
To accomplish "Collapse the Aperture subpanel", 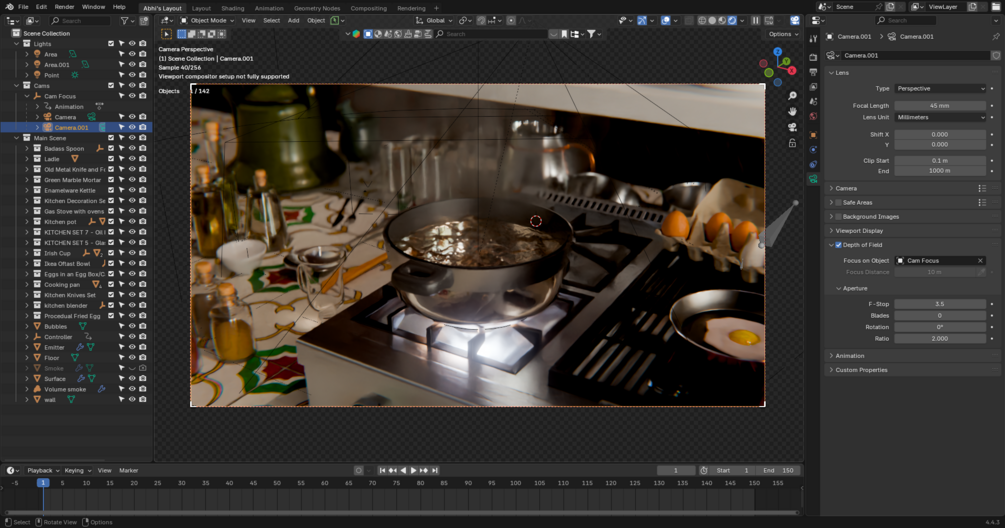I will point(838,288).
